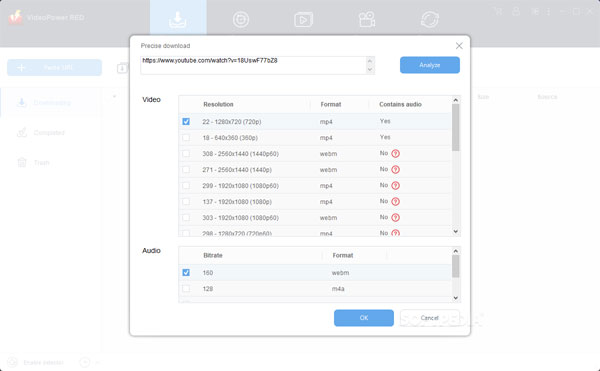Click the Resolution column header

218,104
